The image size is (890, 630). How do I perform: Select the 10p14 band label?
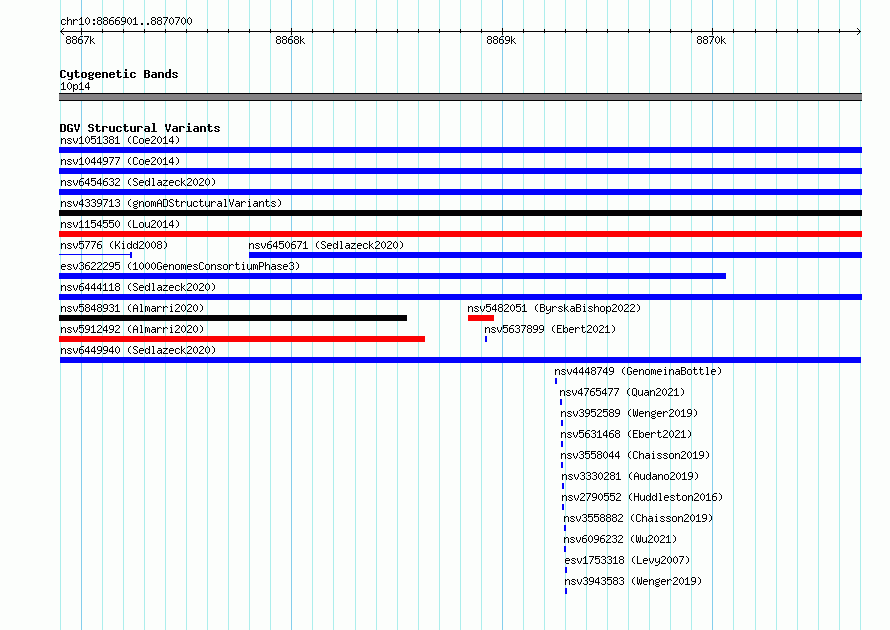75,86
